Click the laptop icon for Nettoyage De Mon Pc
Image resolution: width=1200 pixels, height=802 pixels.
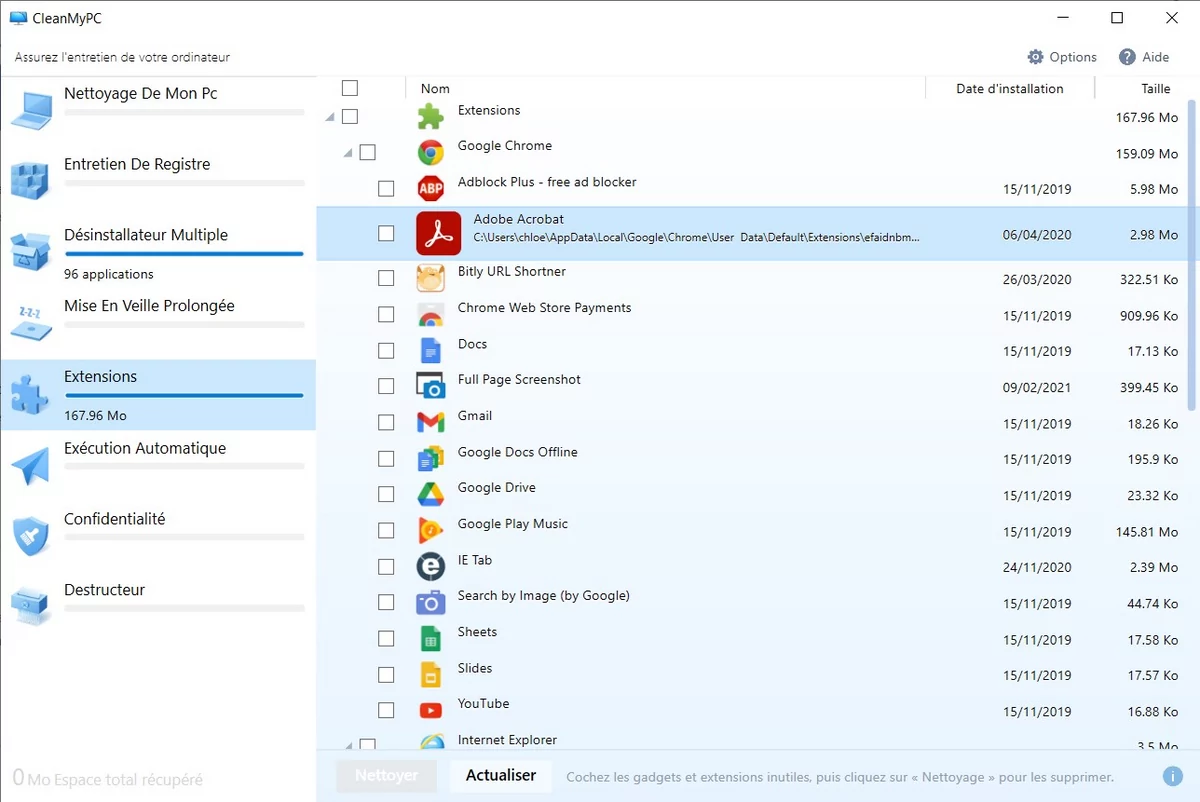[x=31, y=110]
